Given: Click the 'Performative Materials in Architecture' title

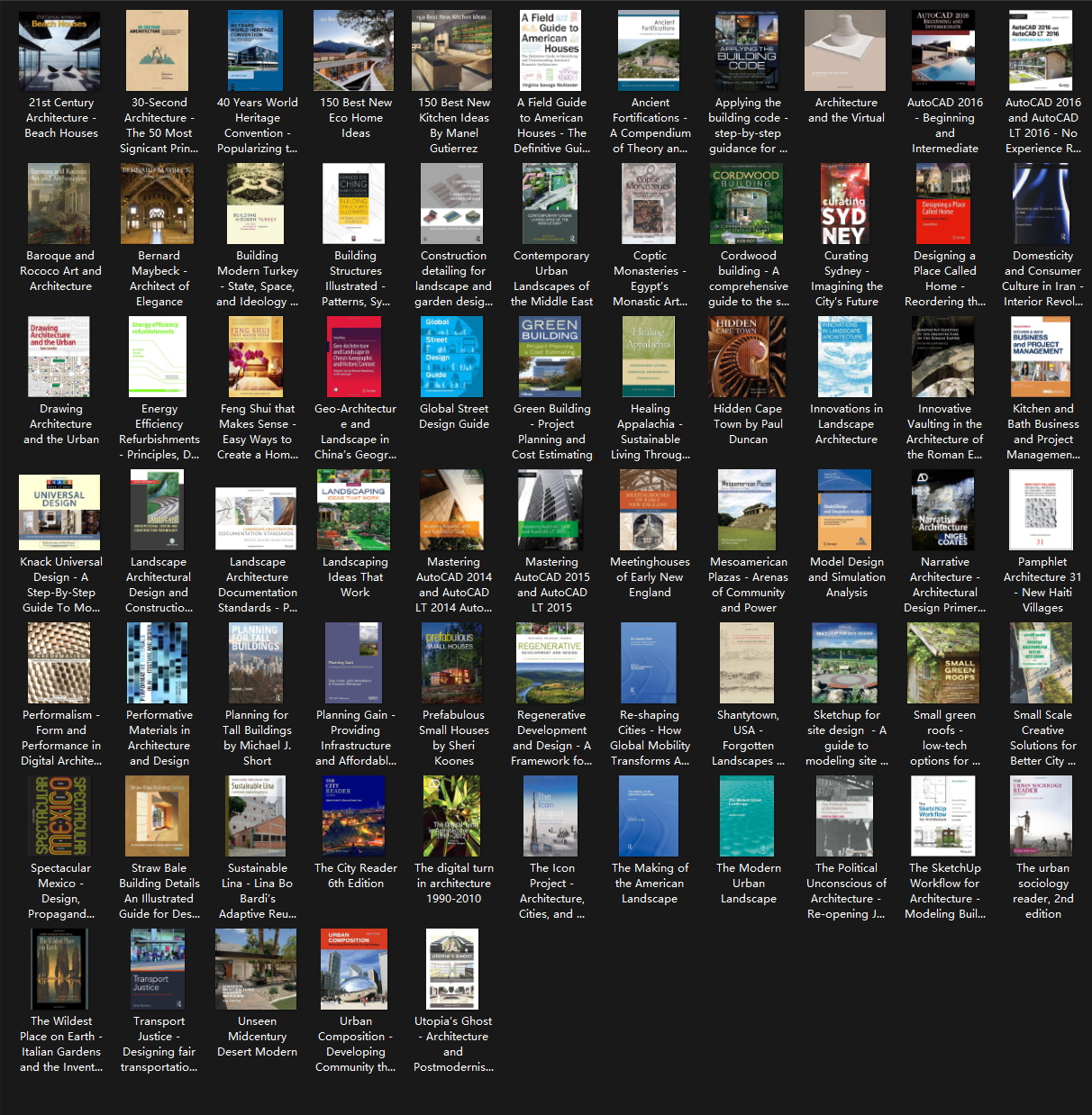Looking at the screenshot, I should [159, 738].
